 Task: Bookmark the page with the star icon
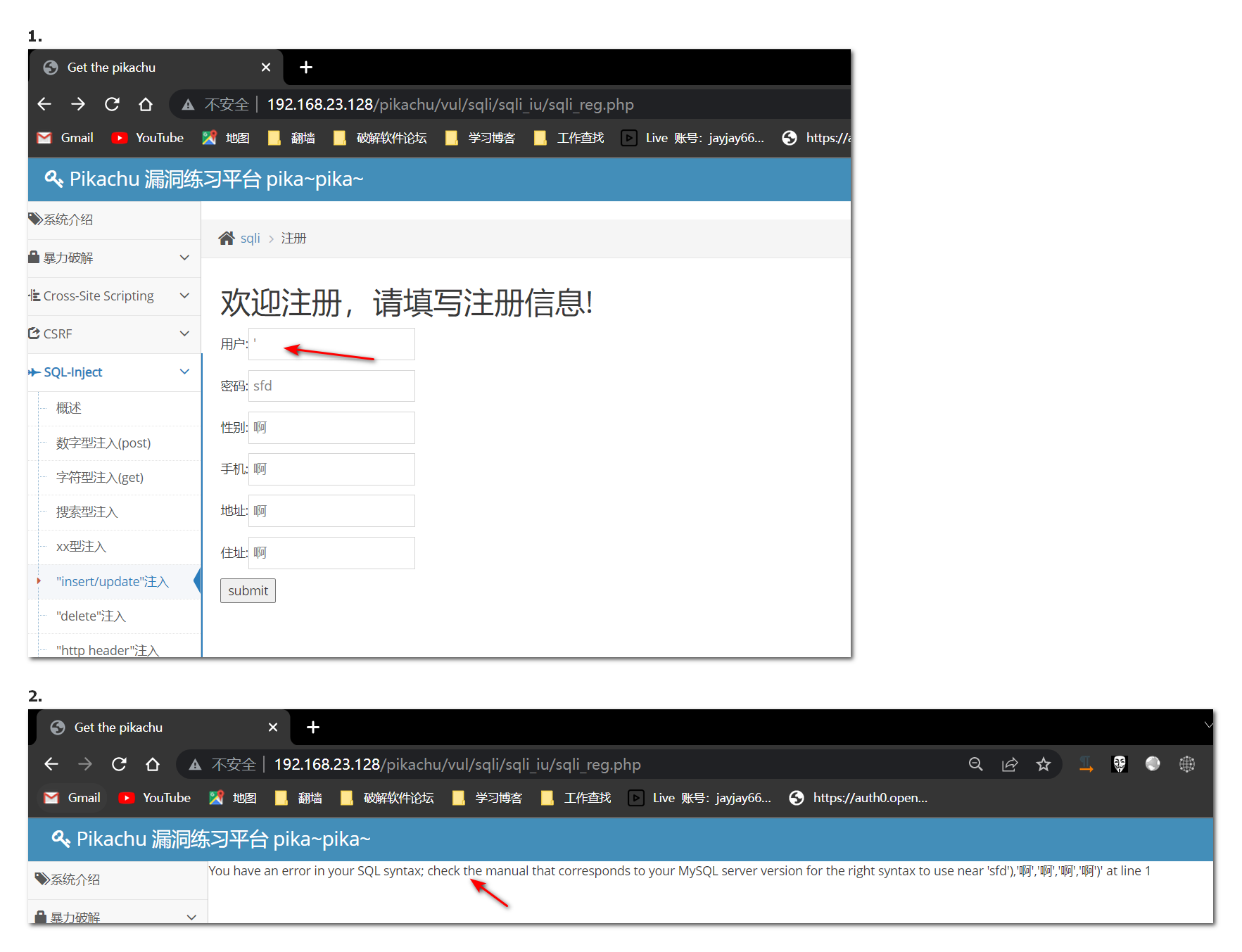pos(1044,764)
